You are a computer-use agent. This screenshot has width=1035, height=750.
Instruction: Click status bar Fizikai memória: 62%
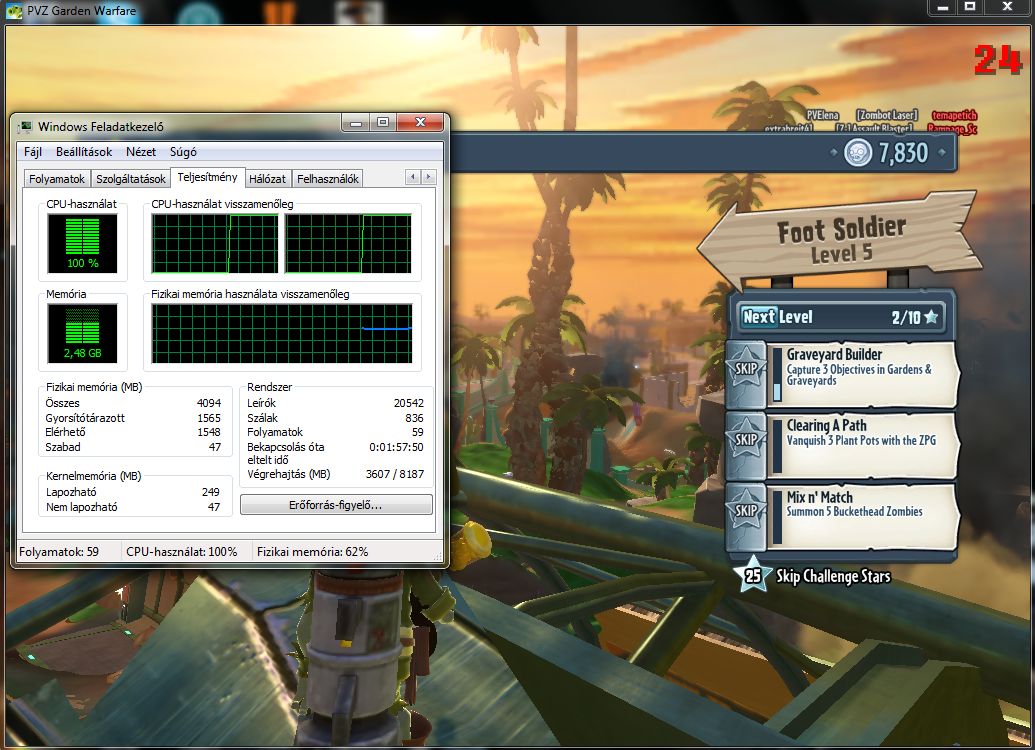(x=312, y=552)
